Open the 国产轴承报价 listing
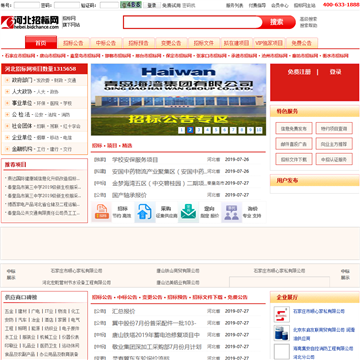The image size is (360, 360). click(129, 195)
